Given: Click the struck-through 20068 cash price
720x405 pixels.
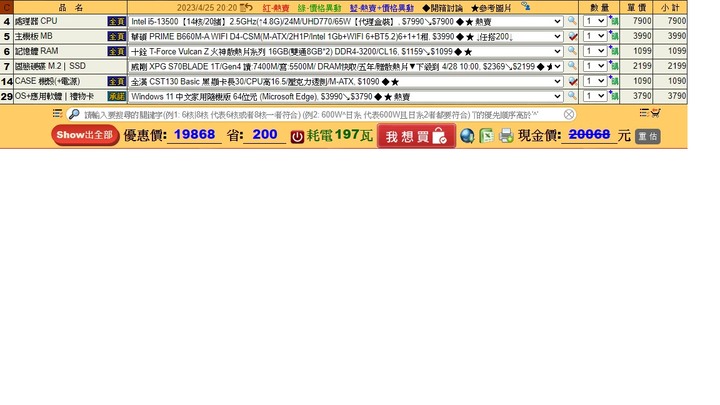Looking at the screenshot, I should (589, 134).
